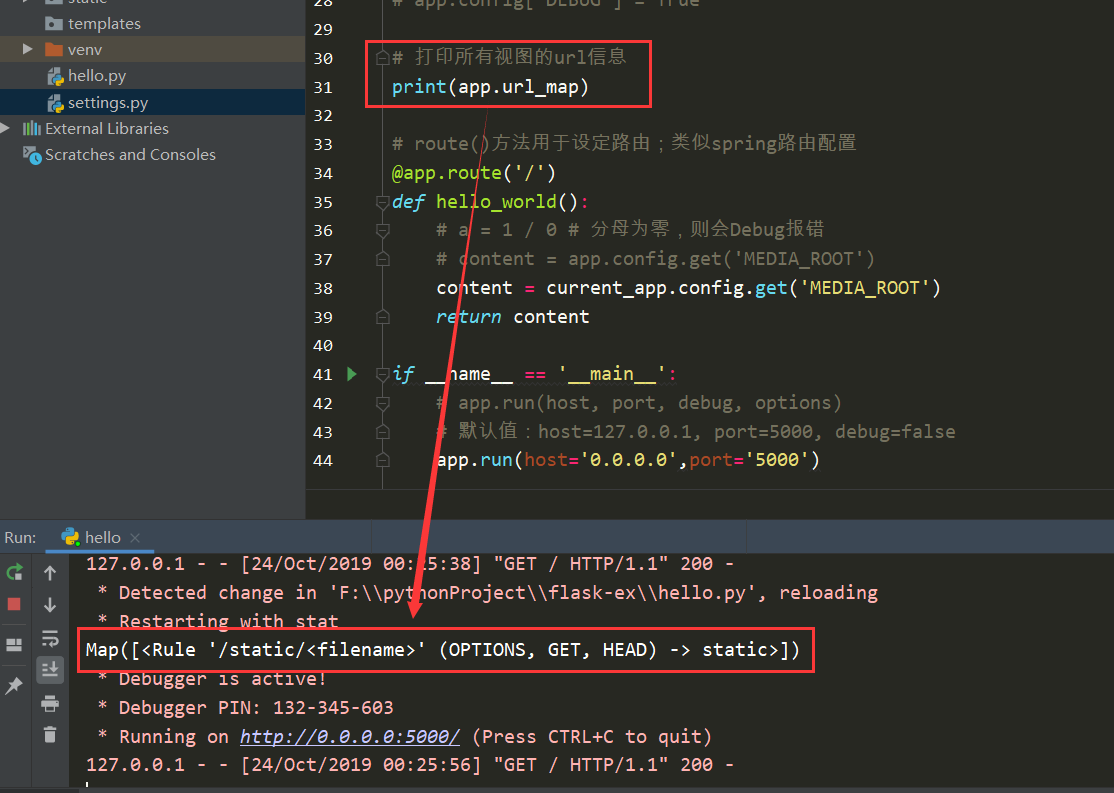Image resolution: width=1114 pixels, height=793 pixels.
Task: Toggle scroll to end of console output
Action: point(50,669)
